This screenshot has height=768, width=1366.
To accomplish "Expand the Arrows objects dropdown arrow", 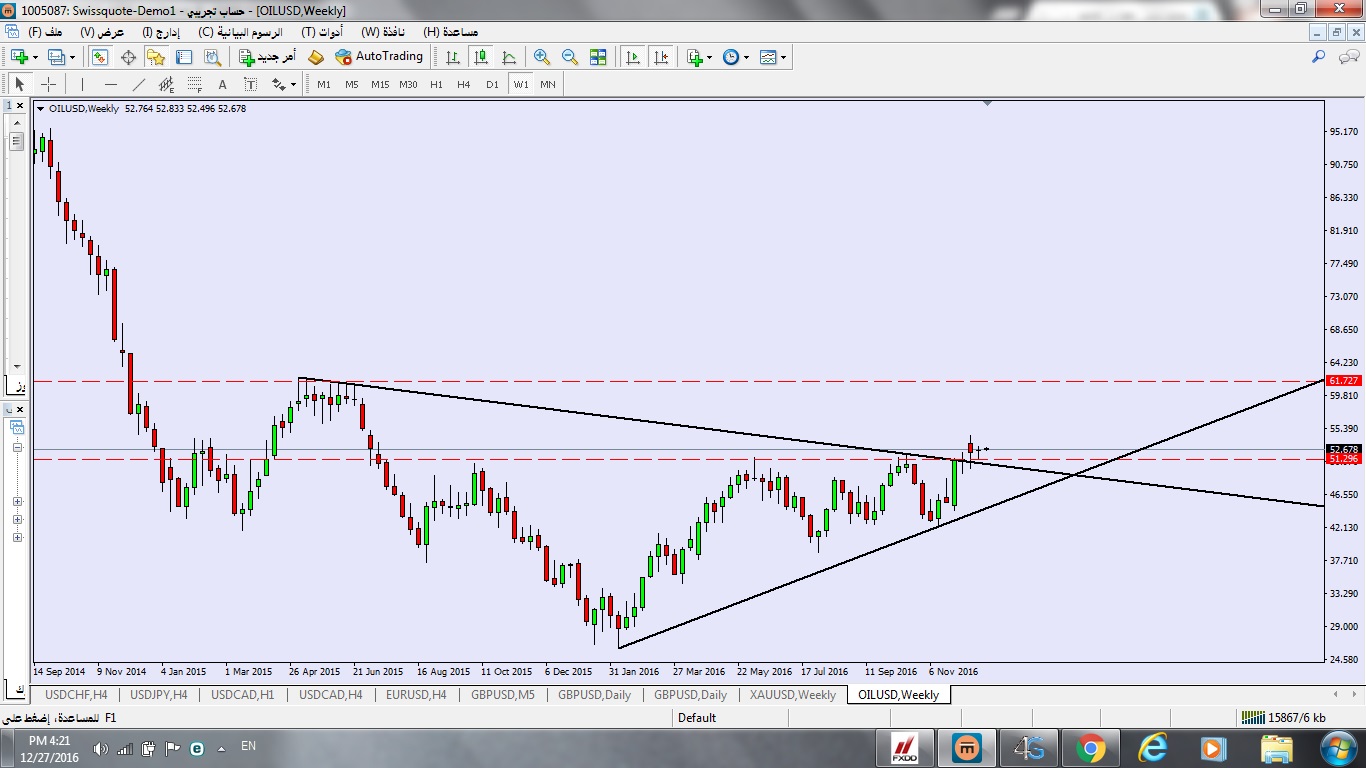I will [x=293, y=84].
